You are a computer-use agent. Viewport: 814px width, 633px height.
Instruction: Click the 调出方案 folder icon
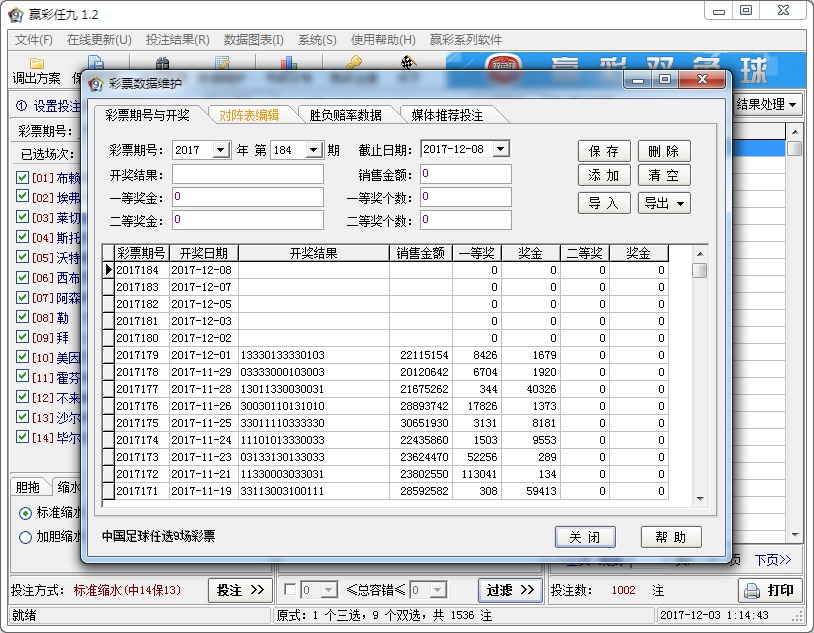pos(36,62)
